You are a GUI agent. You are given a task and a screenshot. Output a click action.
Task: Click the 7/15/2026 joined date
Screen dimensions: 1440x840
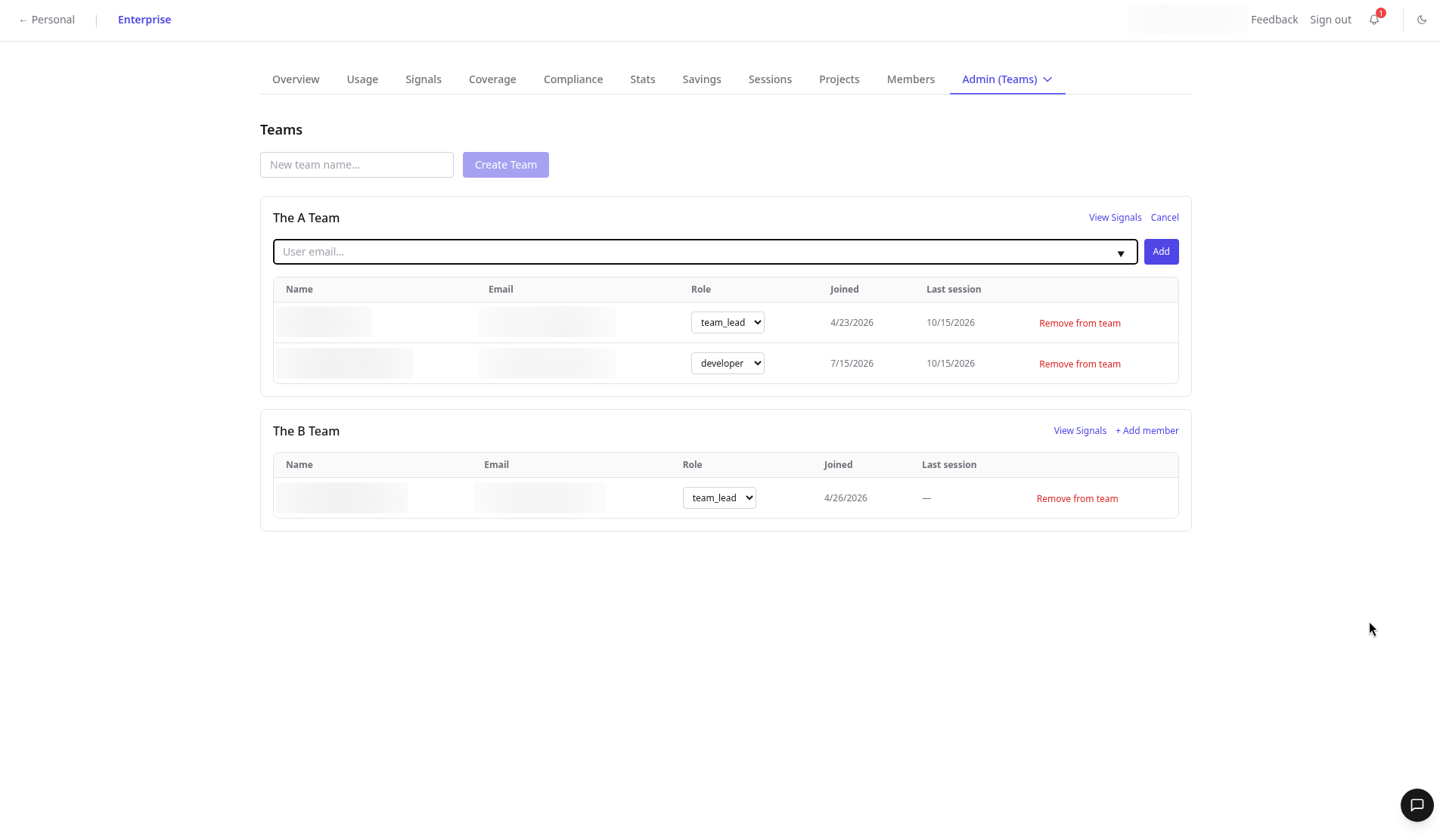pyautogui.click(x=852, y=364)
